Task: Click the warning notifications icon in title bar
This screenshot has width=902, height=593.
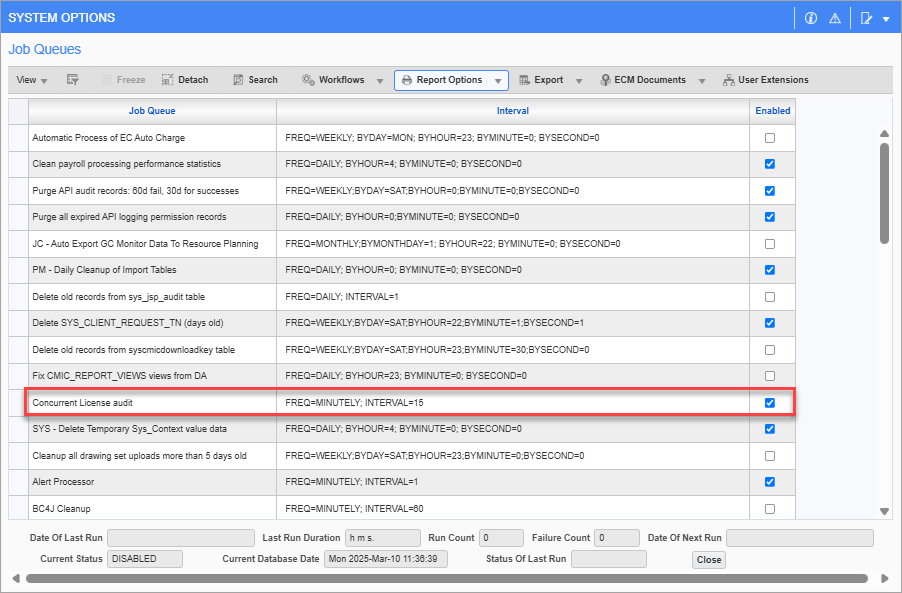Action: [x=836, y=17]
